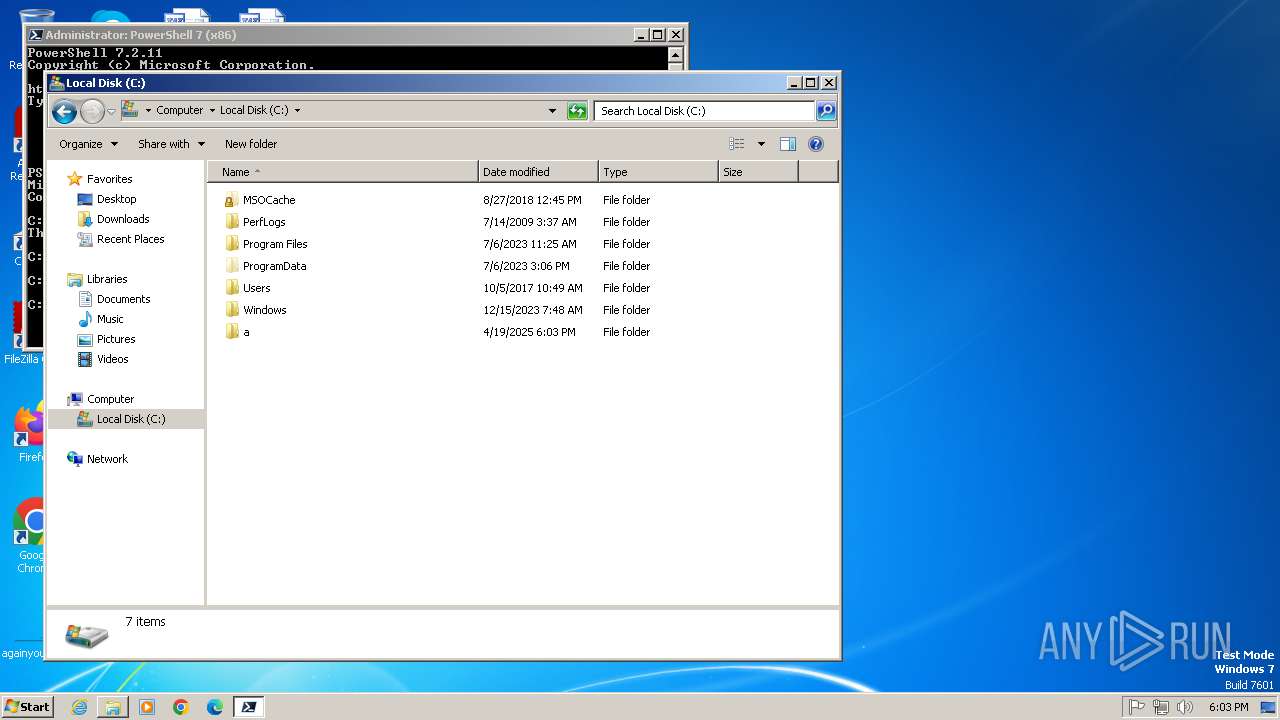Open Windows Media Player from taskbar
Image resolution: width=1280 pixels, height=720 pixels.
pos(147,707)
